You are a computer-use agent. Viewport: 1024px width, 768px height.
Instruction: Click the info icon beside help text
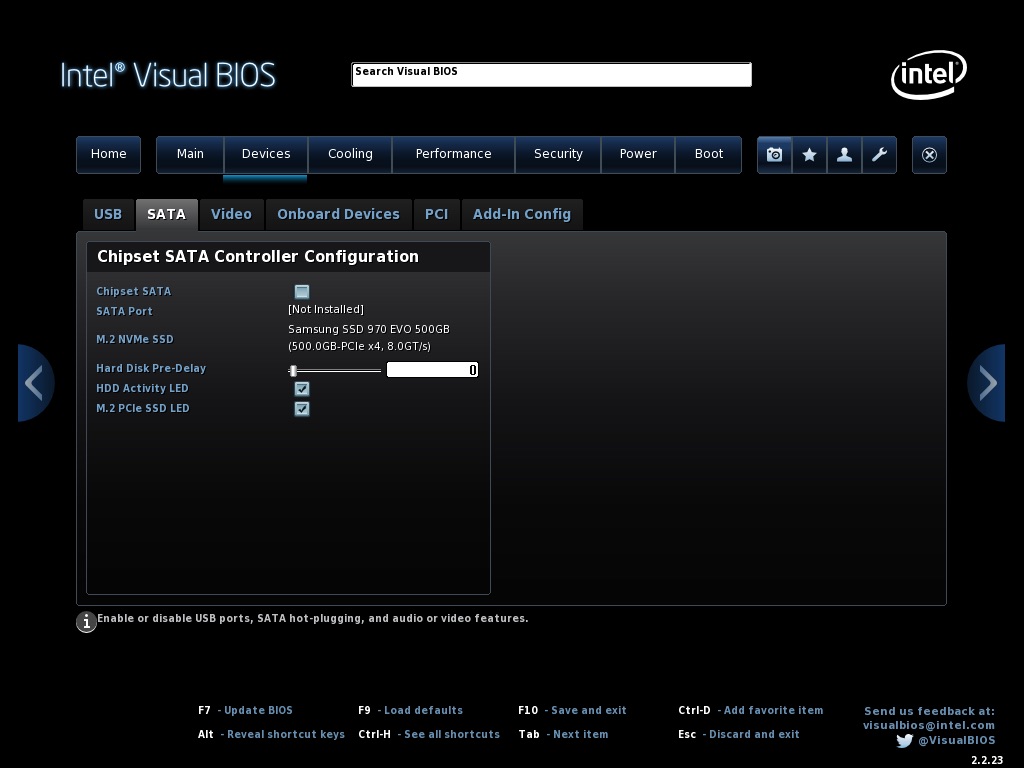point(86,622)
